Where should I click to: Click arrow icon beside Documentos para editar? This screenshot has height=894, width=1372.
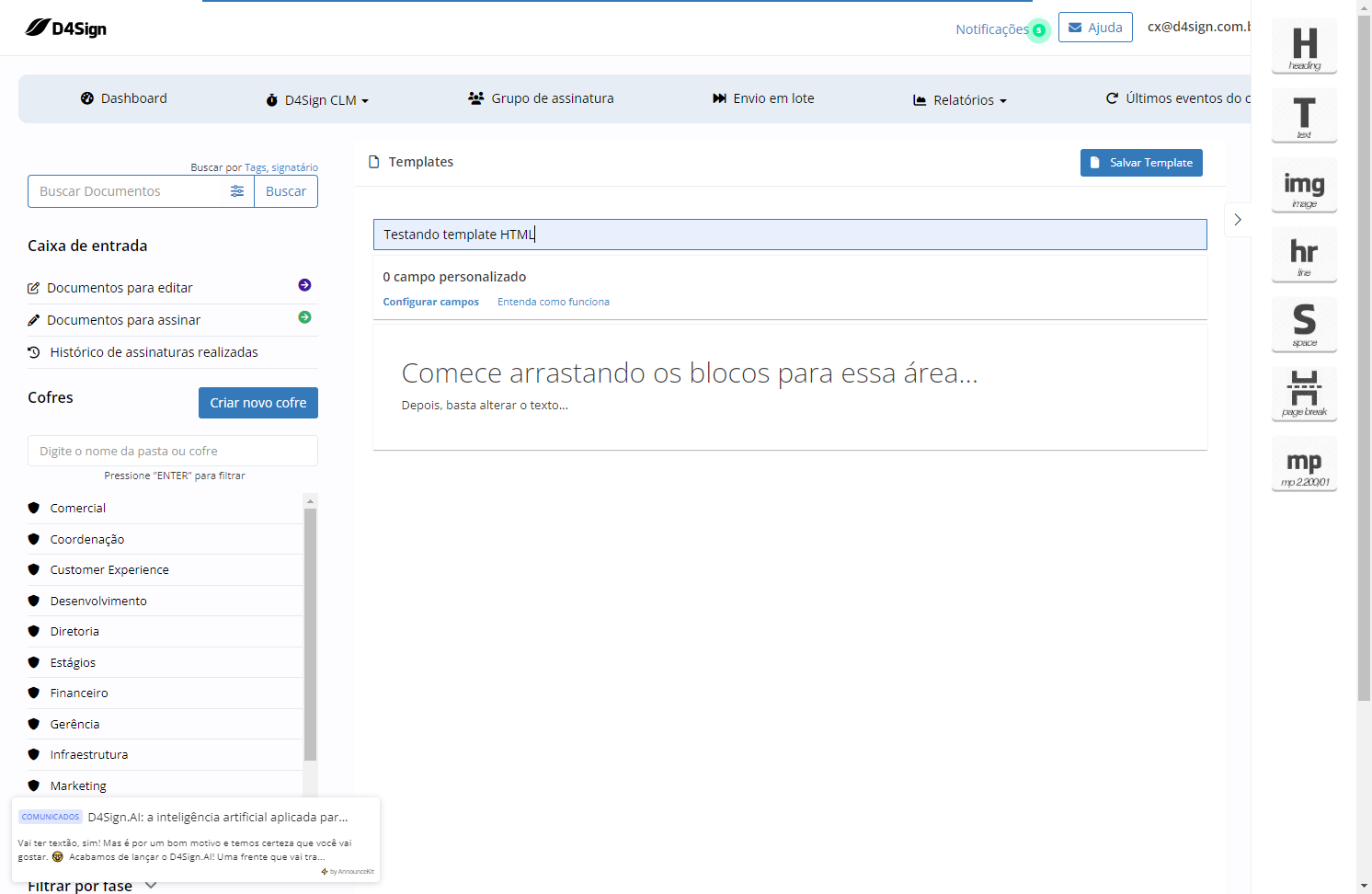tap(304, 285)
